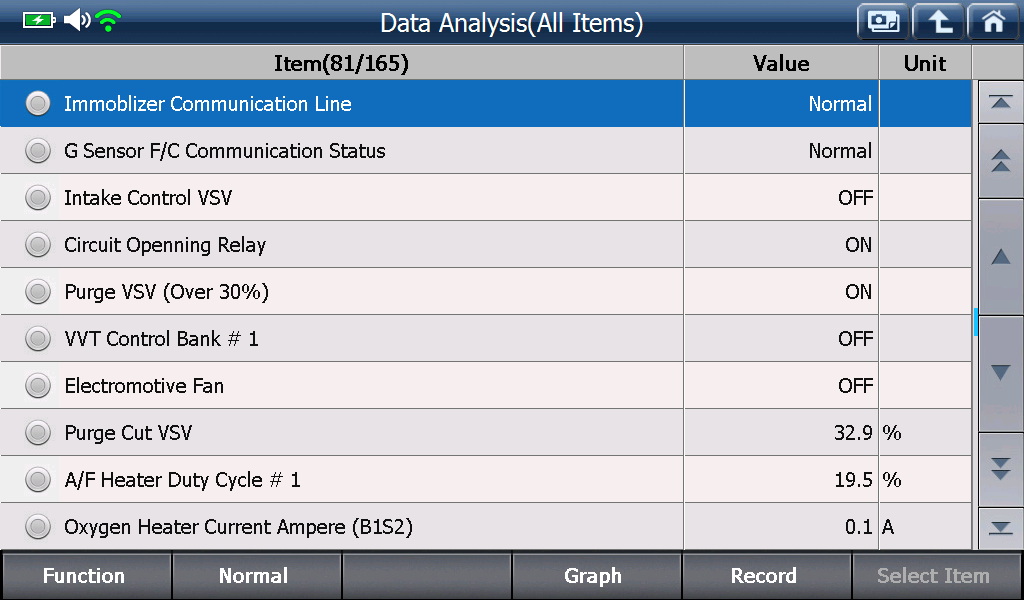Click the Wi-Fi signal status icon
This screenshot has width=1024, height=600.
coord(108,20)
